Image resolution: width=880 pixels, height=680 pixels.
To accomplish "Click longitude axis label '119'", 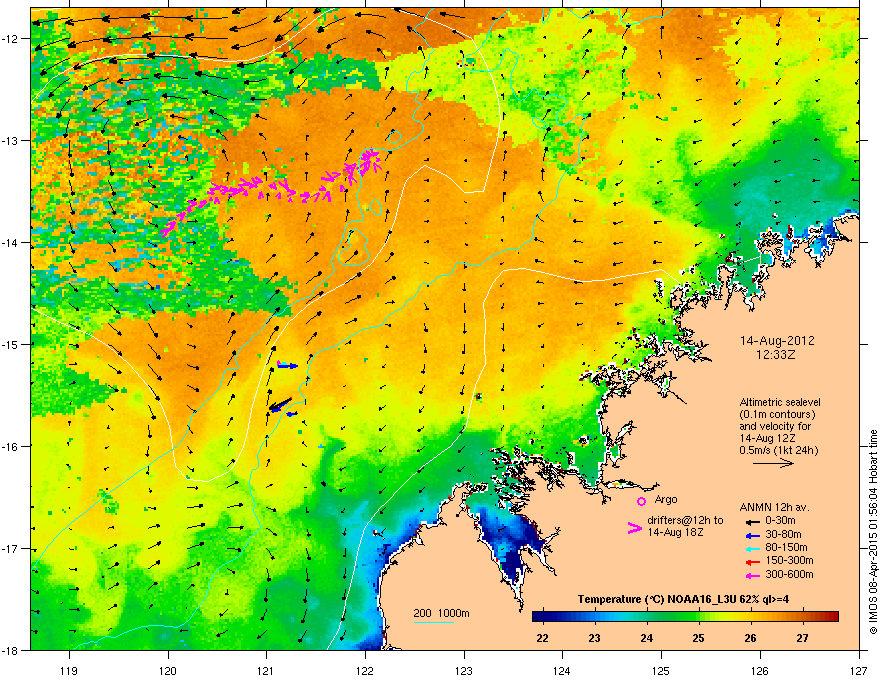I will click(69, 670).
